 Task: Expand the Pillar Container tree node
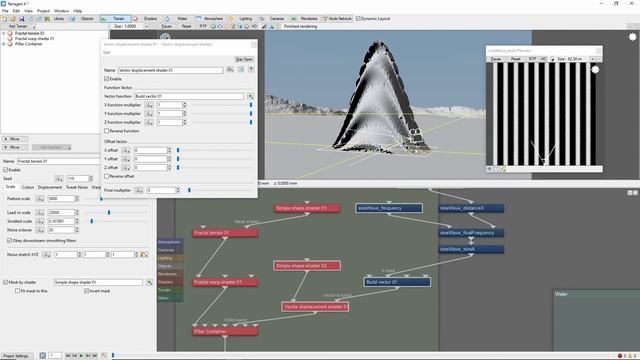point(4,44)
